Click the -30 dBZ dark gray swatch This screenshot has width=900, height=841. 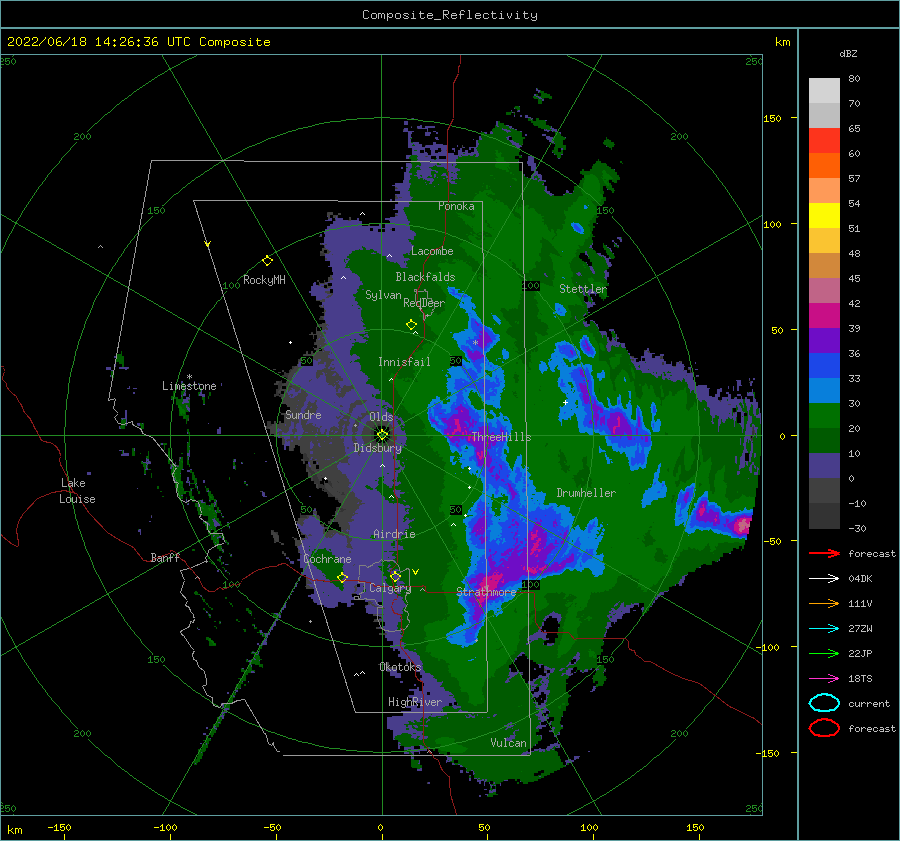(x=824, y=516)
